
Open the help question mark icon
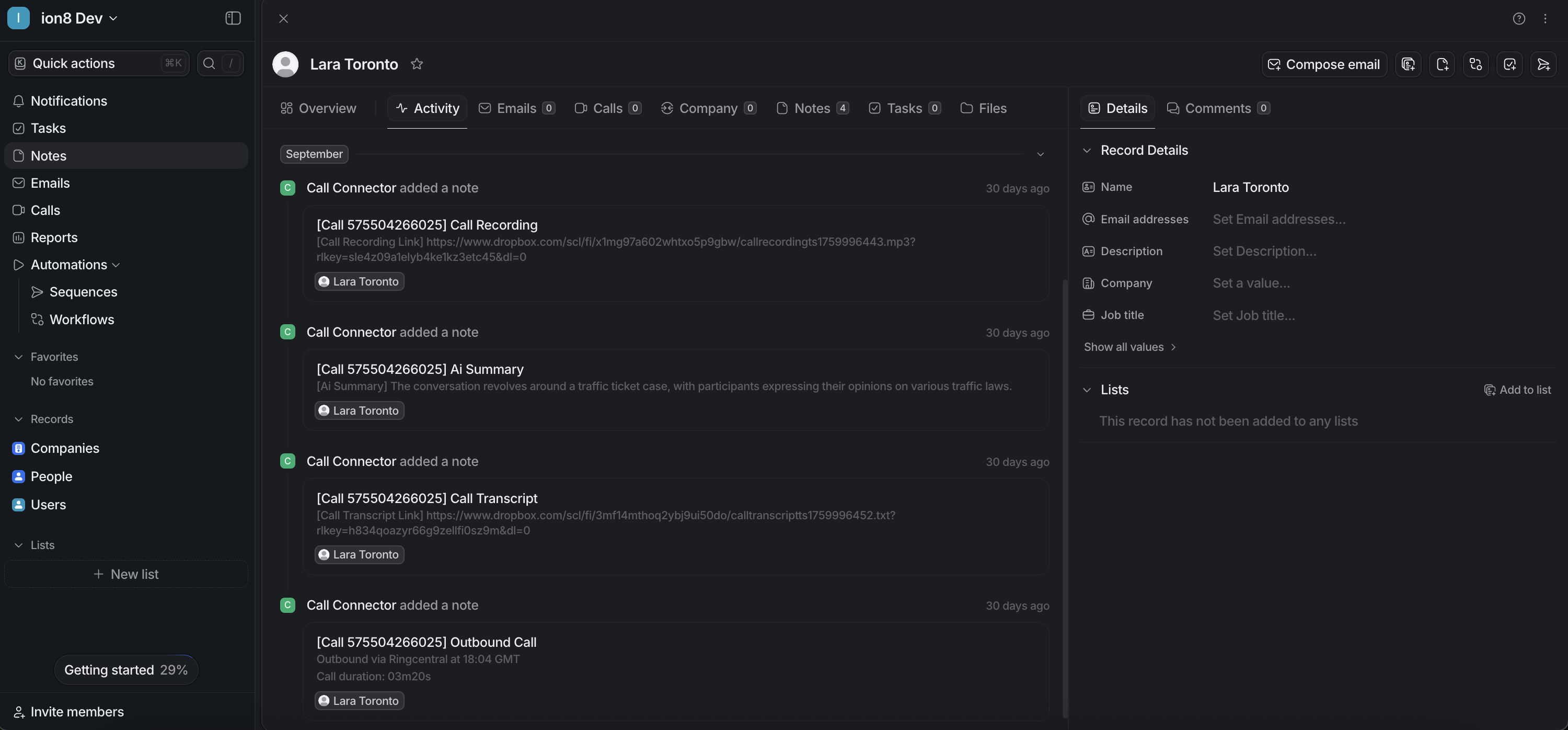(1519, 18)
